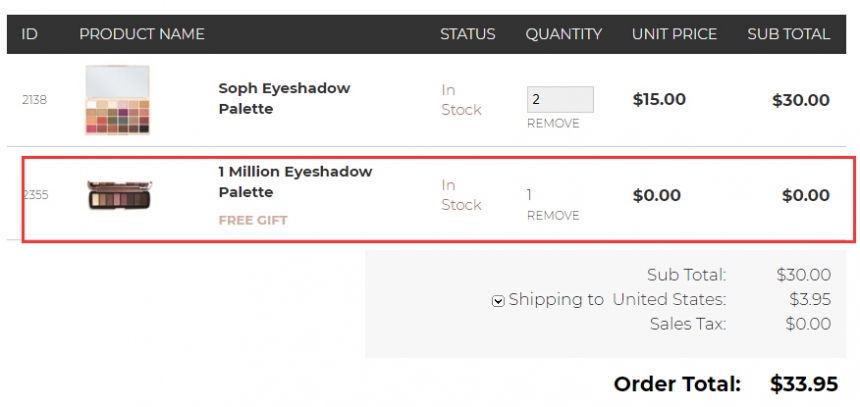Click the SUB TOTAL column header
860x407 pixels.
pyautogui.click(x=788, y=34)
